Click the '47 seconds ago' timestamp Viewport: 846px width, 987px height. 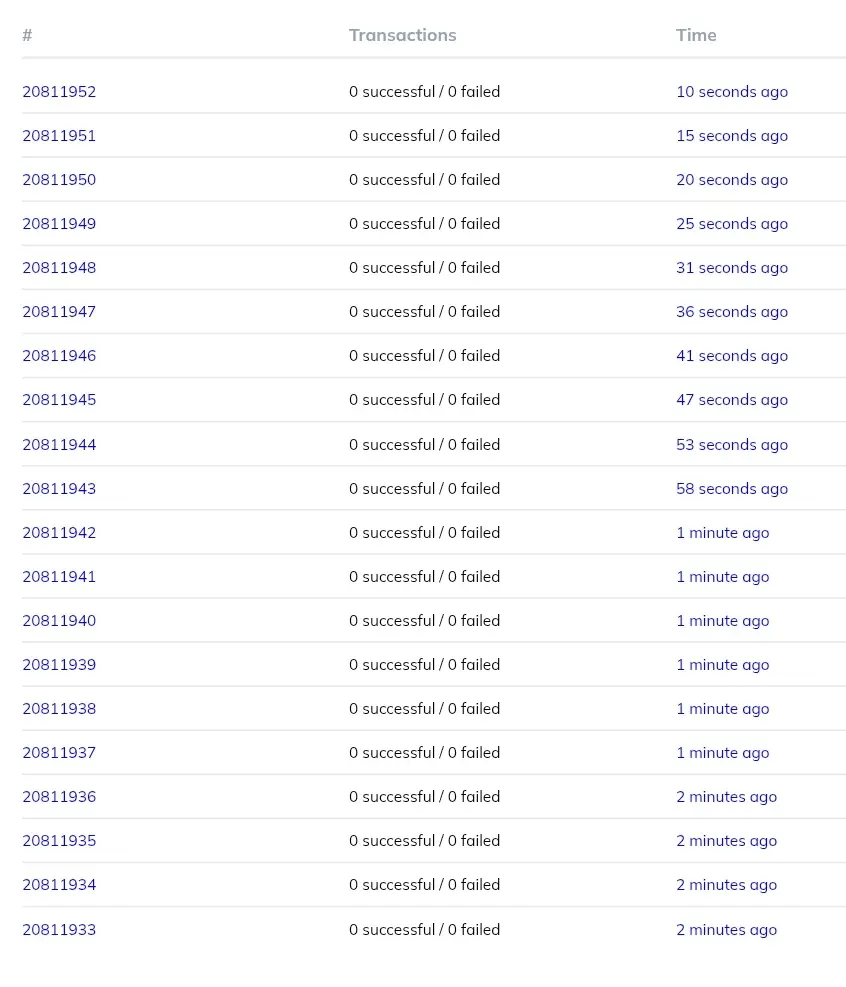click(x=732, y=400)
